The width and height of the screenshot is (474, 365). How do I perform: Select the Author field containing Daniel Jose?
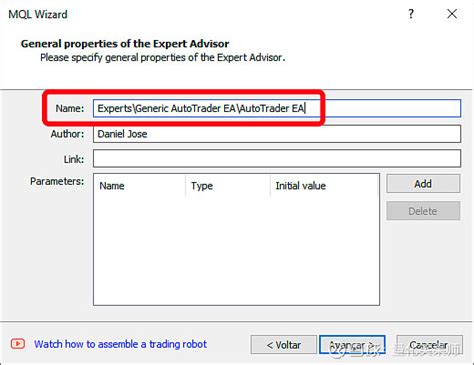click(277, 134)
